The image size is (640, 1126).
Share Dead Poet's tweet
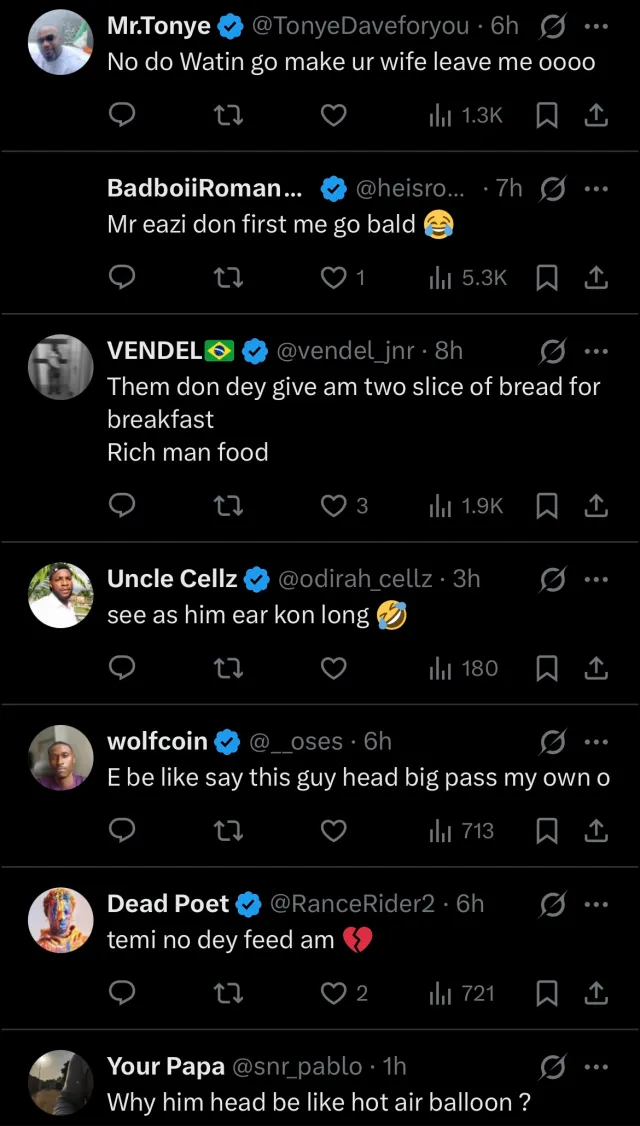click(x=596, y=993)
